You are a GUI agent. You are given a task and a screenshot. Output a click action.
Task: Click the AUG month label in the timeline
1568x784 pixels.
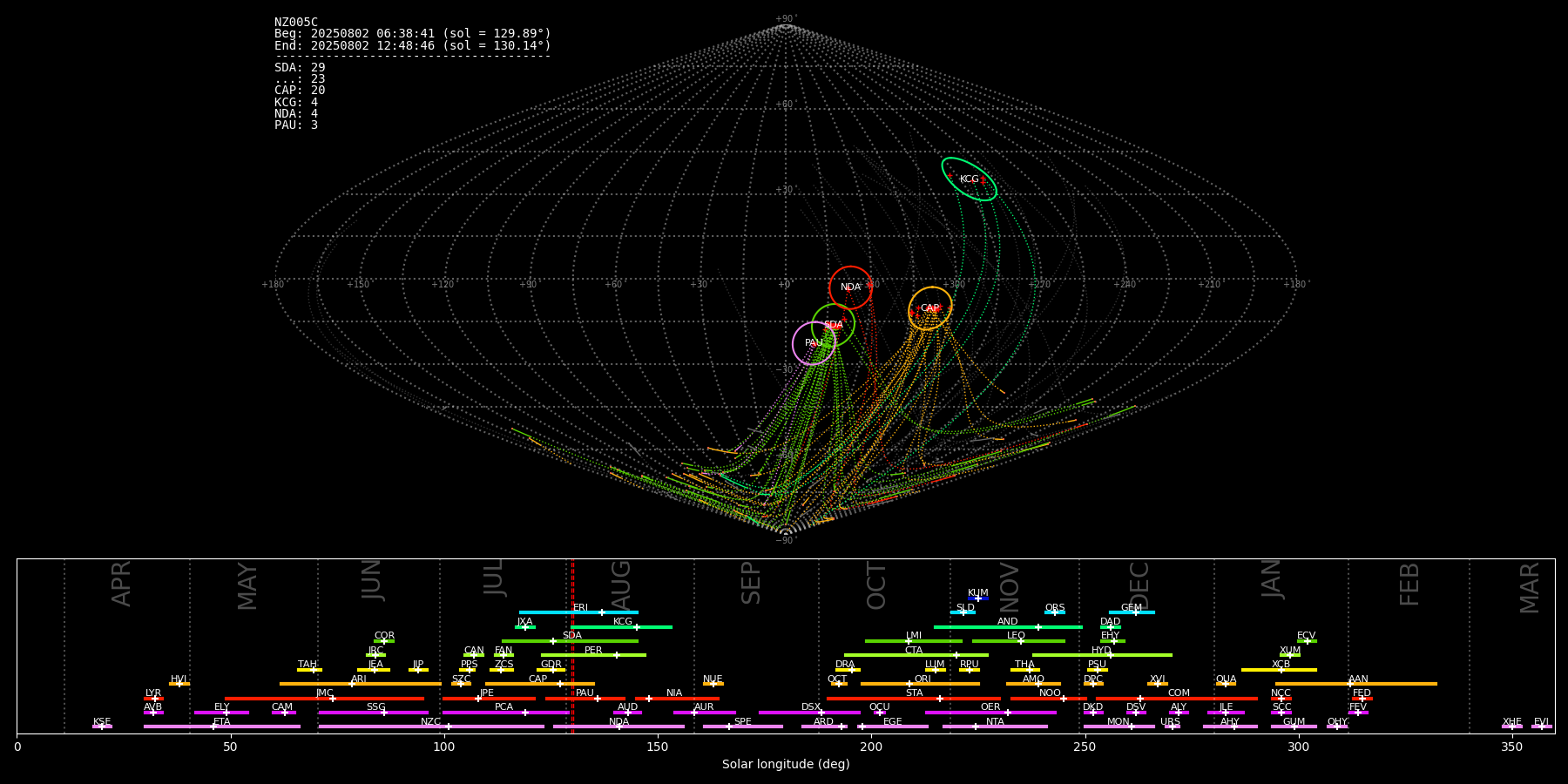[x=621, y=584]
